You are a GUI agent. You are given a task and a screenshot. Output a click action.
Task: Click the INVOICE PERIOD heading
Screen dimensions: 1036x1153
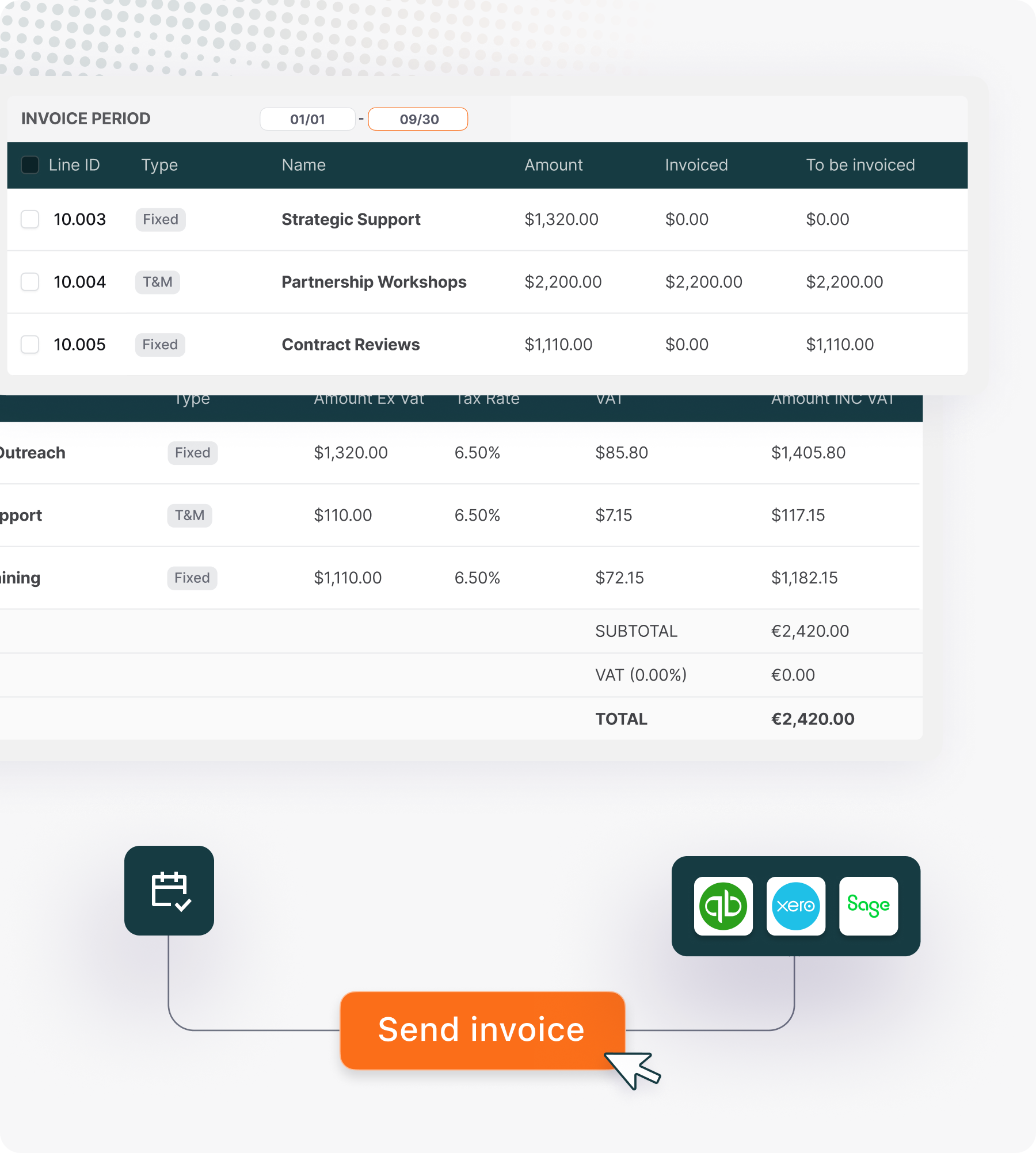86,119
